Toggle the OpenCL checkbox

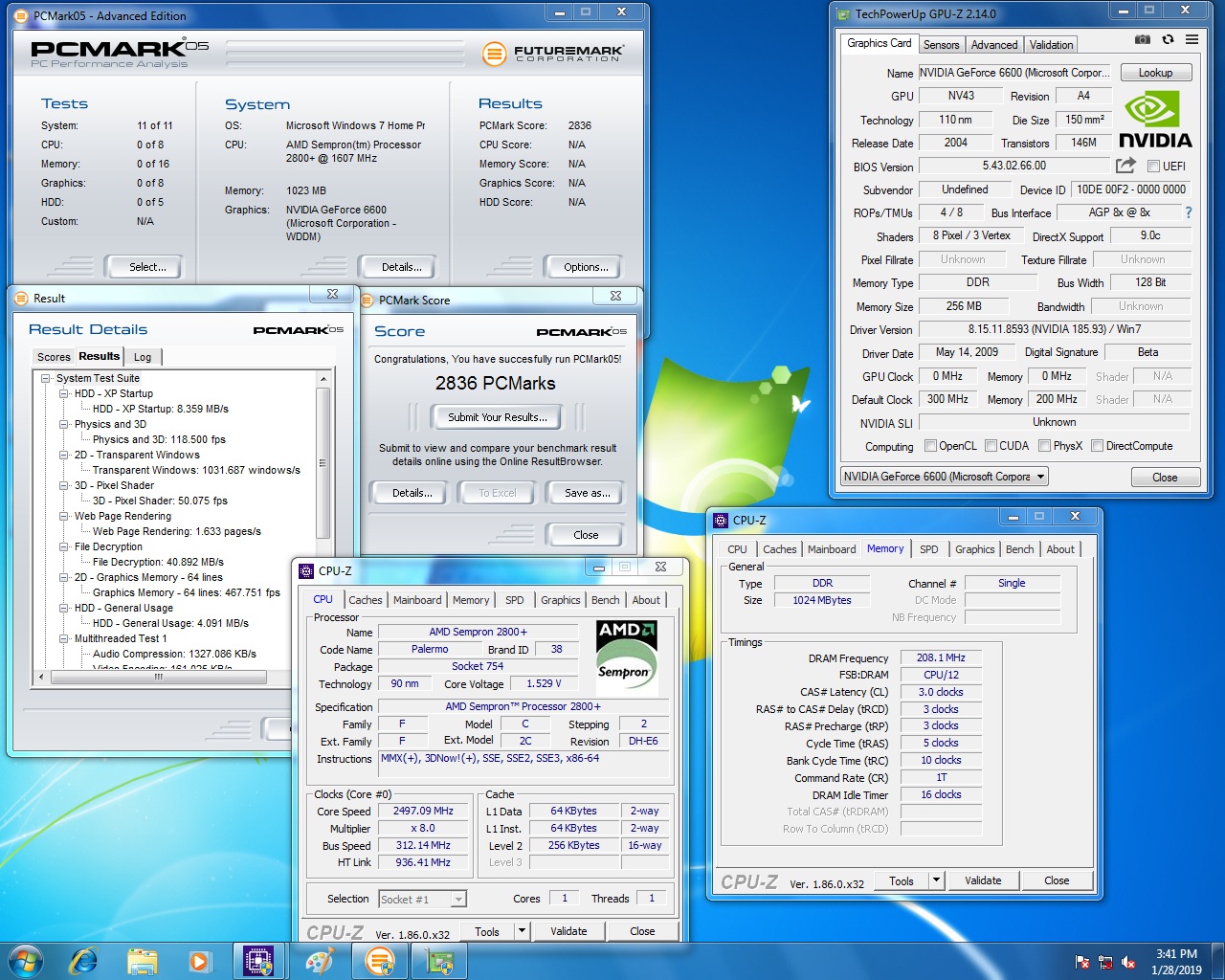pyautogui.click(x=930, y=446)
